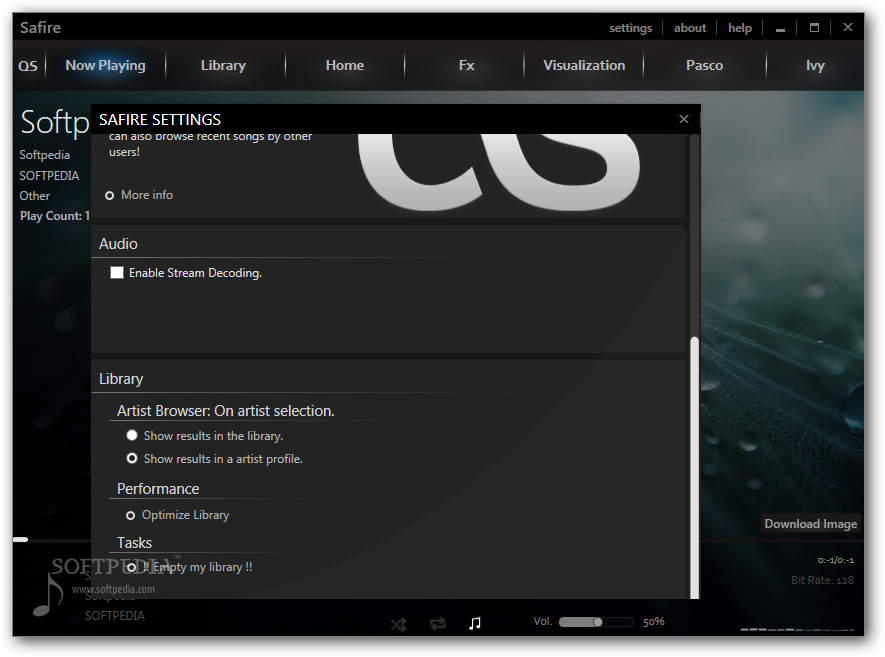Image resolution: width=885 pixels, height=657 pixels.
Task: Open the Ivy tab
Action: pyautogui.click(x=815, y=66)
